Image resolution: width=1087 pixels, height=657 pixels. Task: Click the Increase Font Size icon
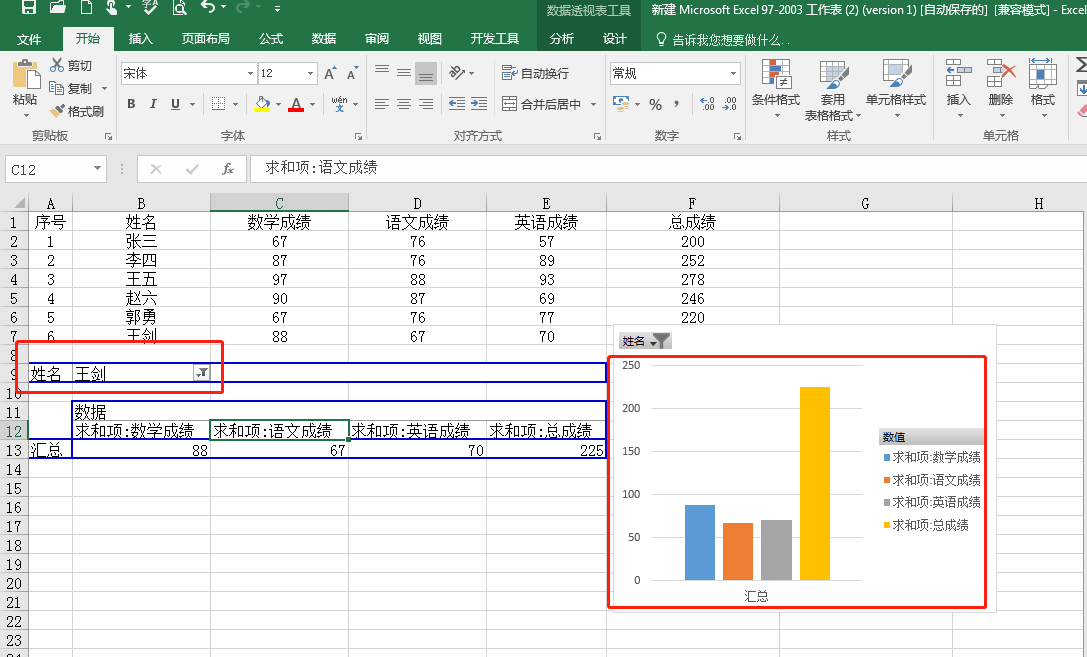pyautogui.click(x=330, y=73)
